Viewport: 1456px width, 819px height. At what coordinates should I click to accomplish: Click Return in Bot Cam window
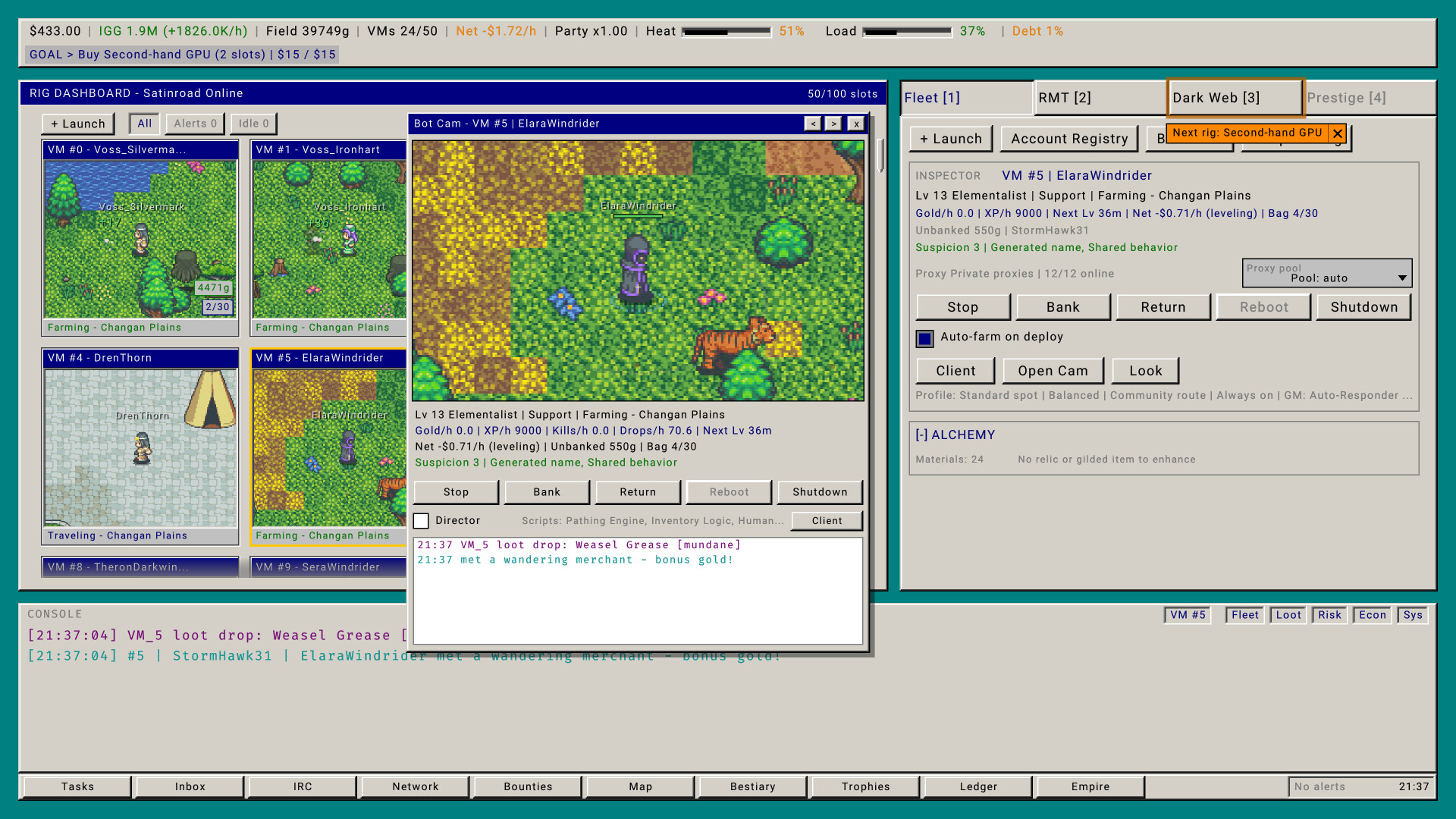point(638,492)
